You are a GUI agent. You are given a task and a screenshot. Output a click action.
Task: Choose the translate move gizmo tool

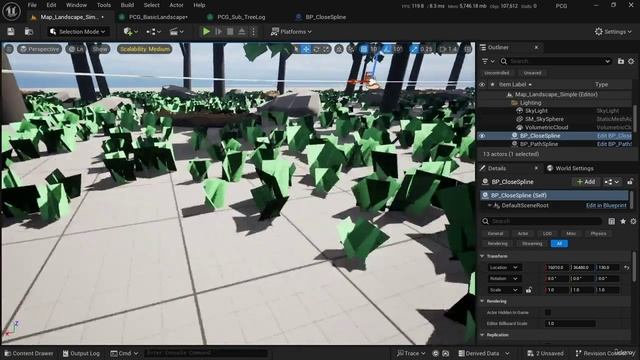click(x=306, y=49)
